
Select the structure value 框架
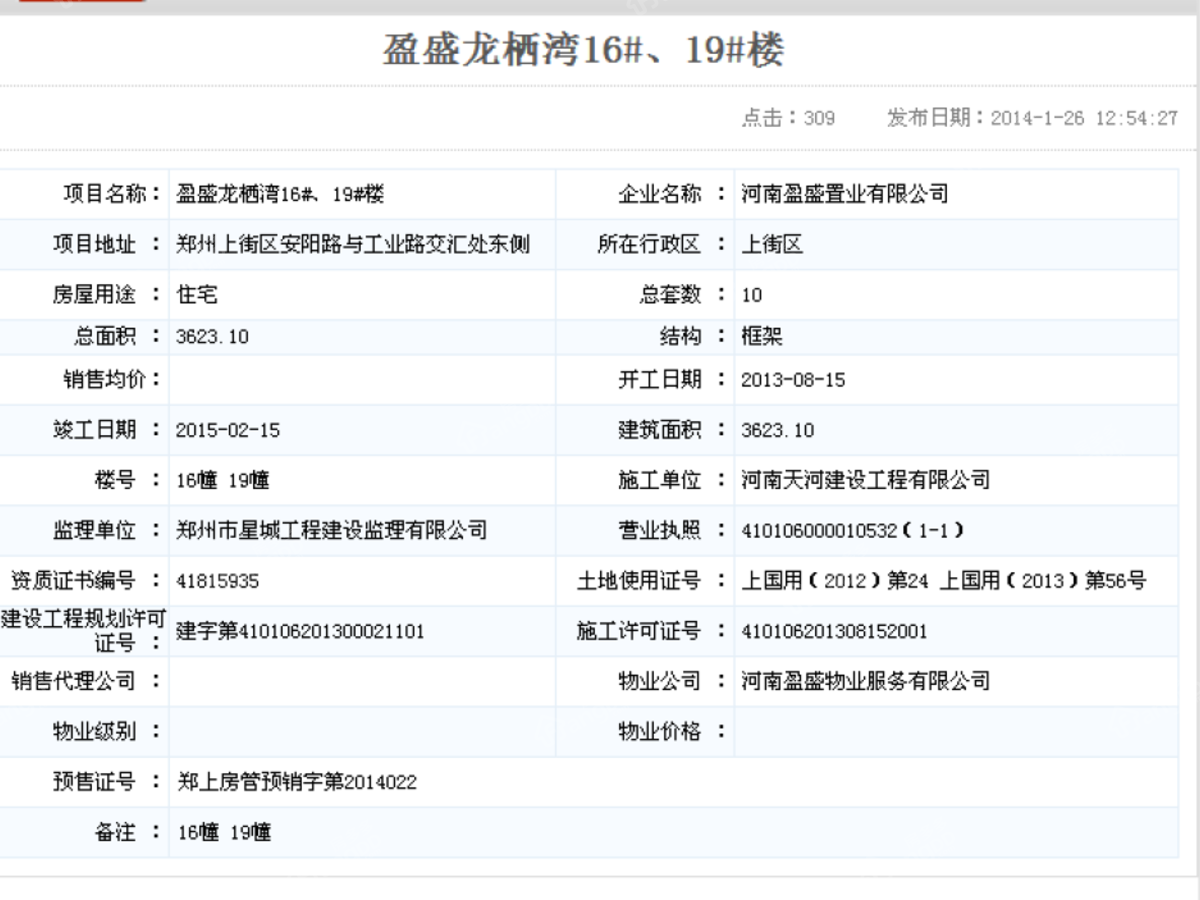tap(762, 337)
